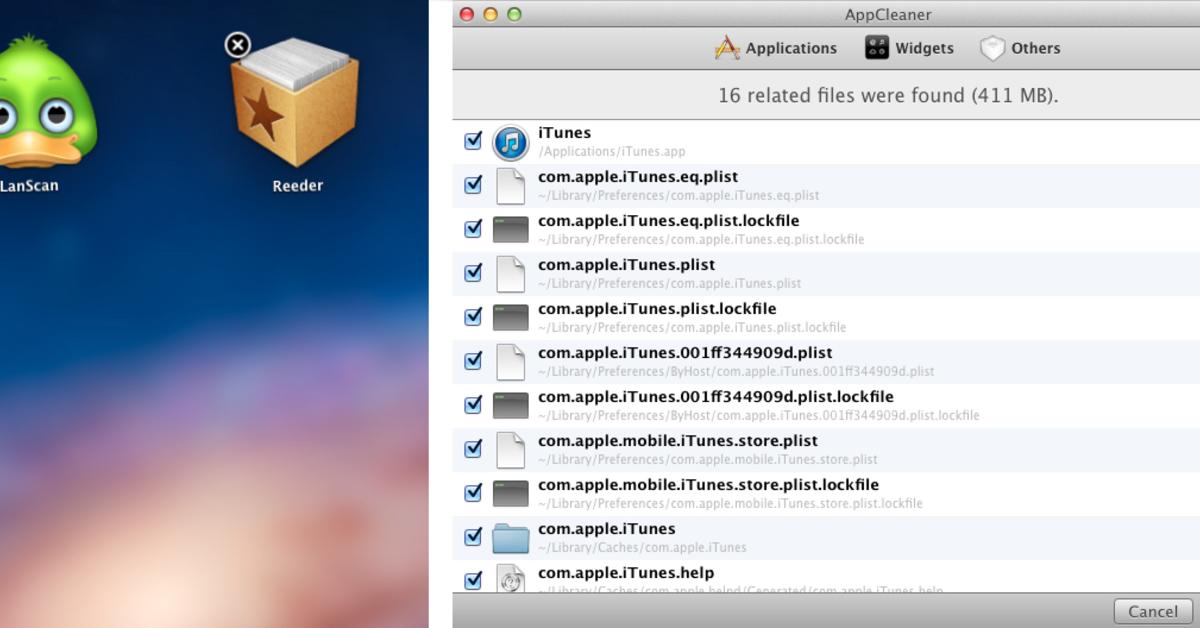Toggle checkbox for com.apple.mobile.iTunes.store.plist.lockfile

click(473, 493)
